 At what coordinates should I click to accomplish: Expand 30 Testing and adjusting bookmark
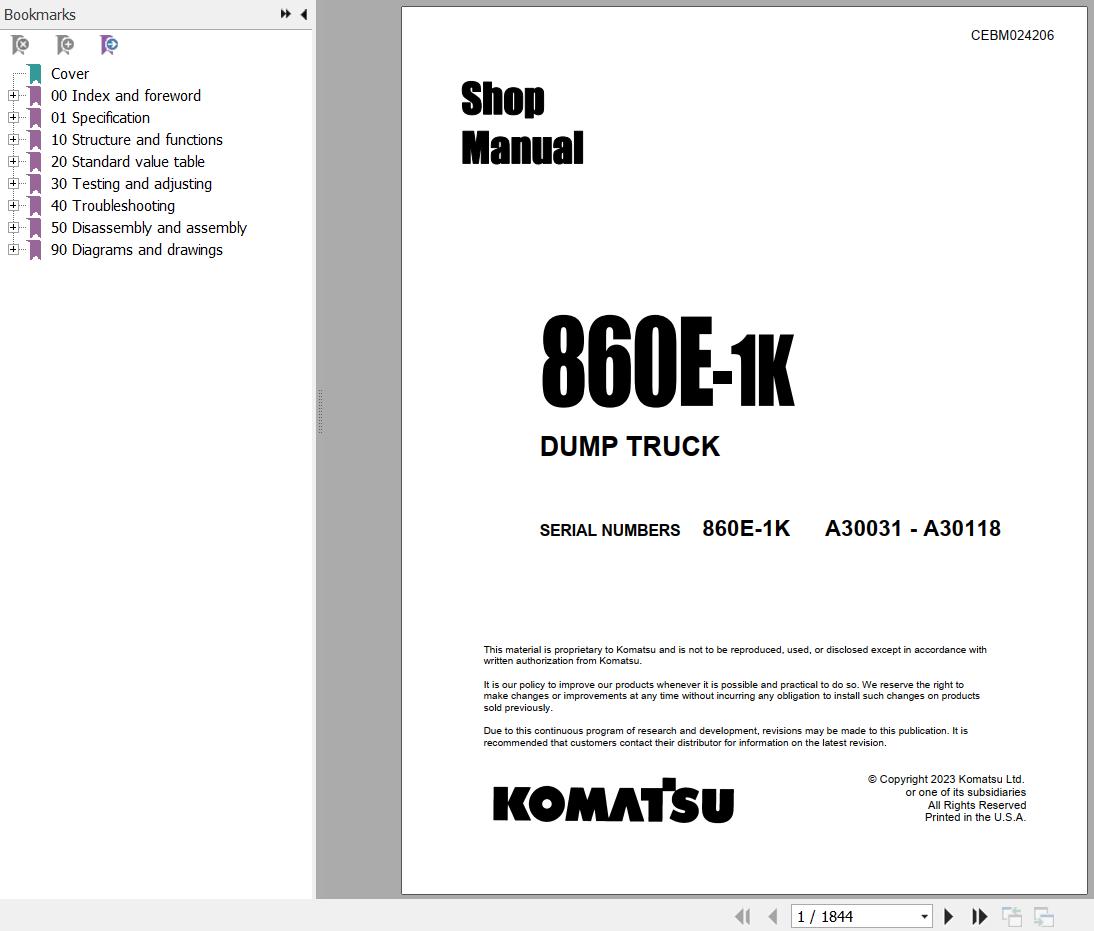13,184
